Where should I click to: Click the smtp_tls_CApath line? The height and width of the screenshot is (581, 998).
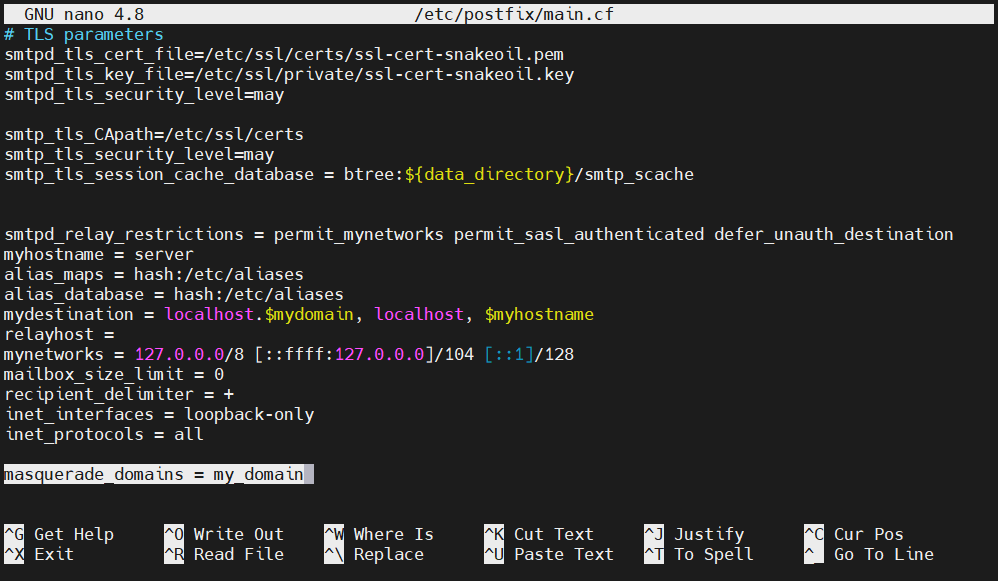tap(154, 134)
